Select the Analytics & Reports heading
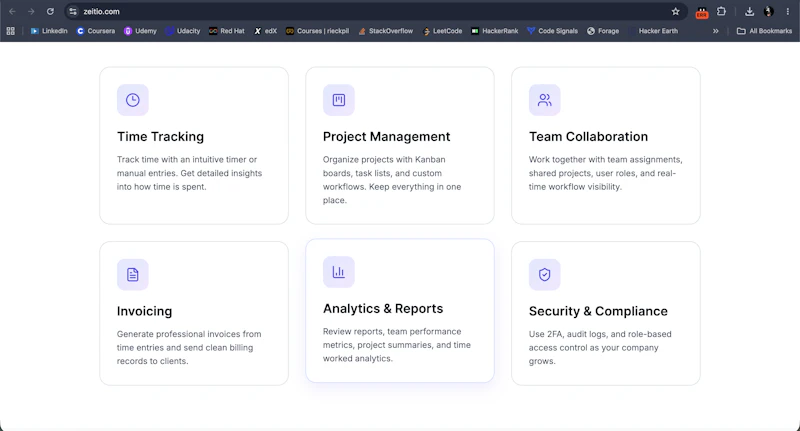 point(383,309)
